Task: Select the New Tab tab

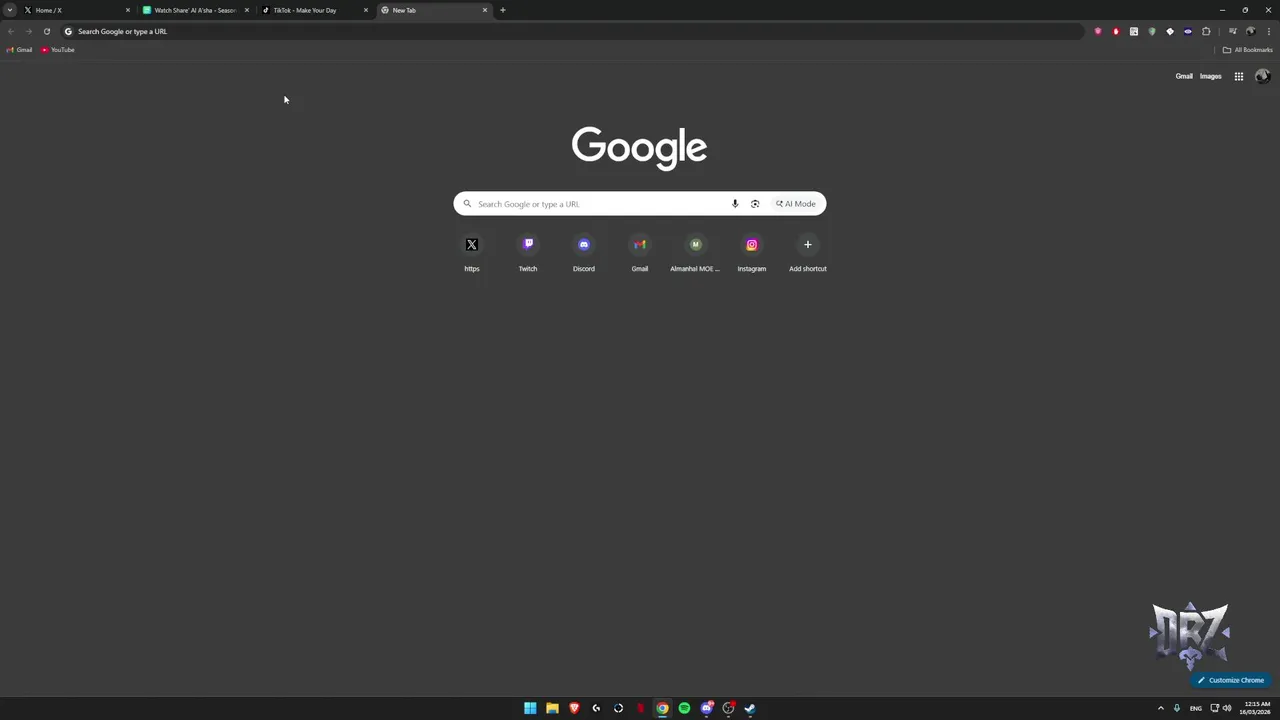Action: point(434,10)
